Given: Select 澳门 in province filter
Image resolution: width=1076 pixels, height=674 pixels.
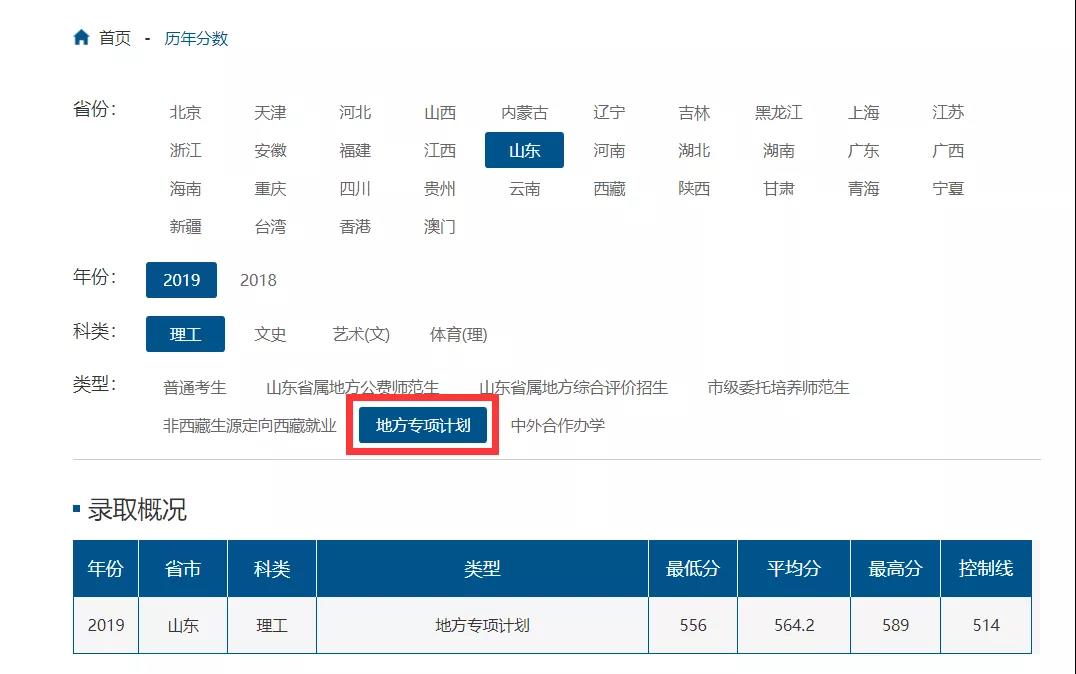Looking at the screenshot, I should (x=440, y=226).
